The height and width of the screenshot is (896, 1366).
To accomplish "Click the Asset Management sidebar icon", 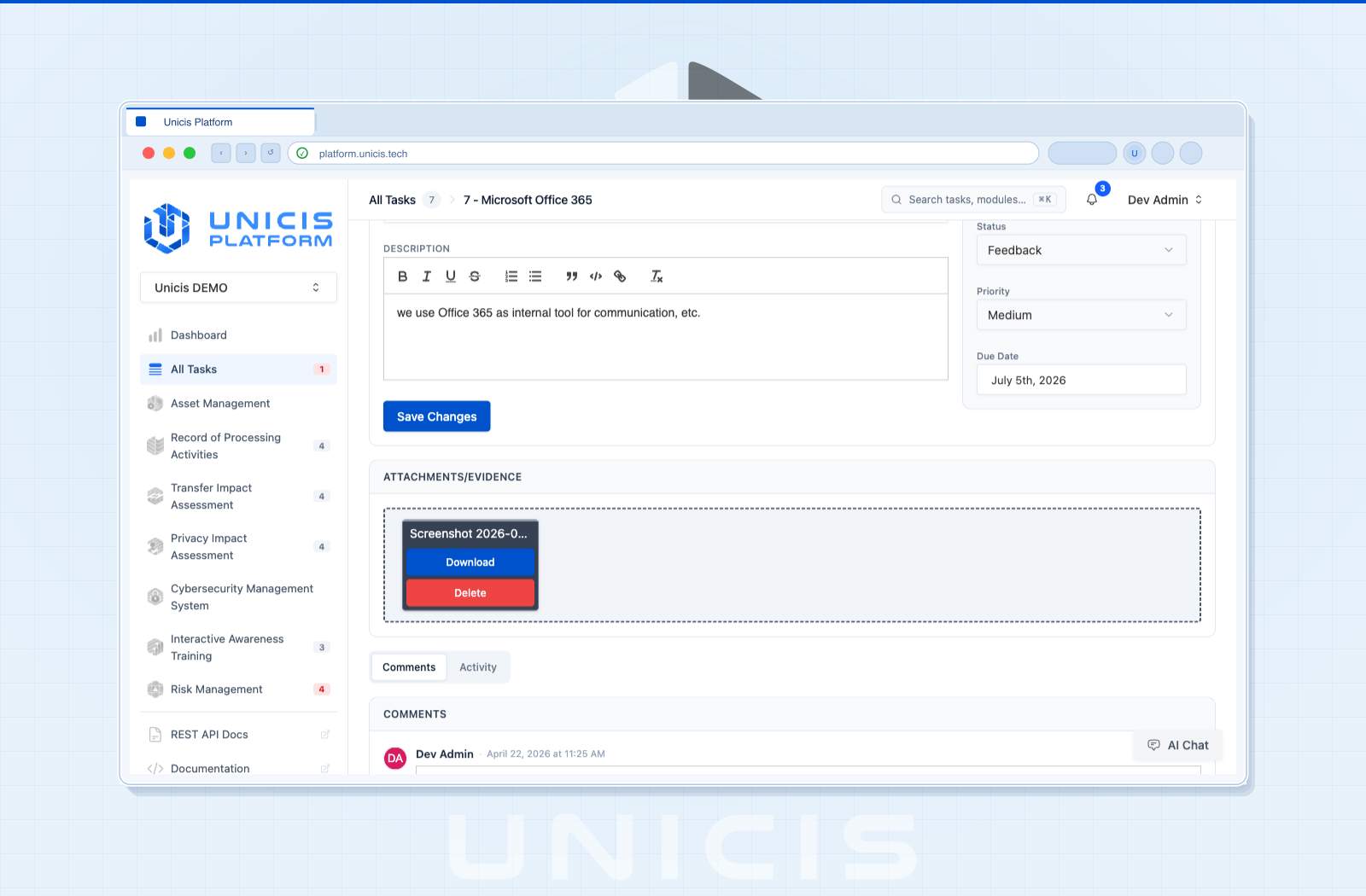I will tap(155, 404).
